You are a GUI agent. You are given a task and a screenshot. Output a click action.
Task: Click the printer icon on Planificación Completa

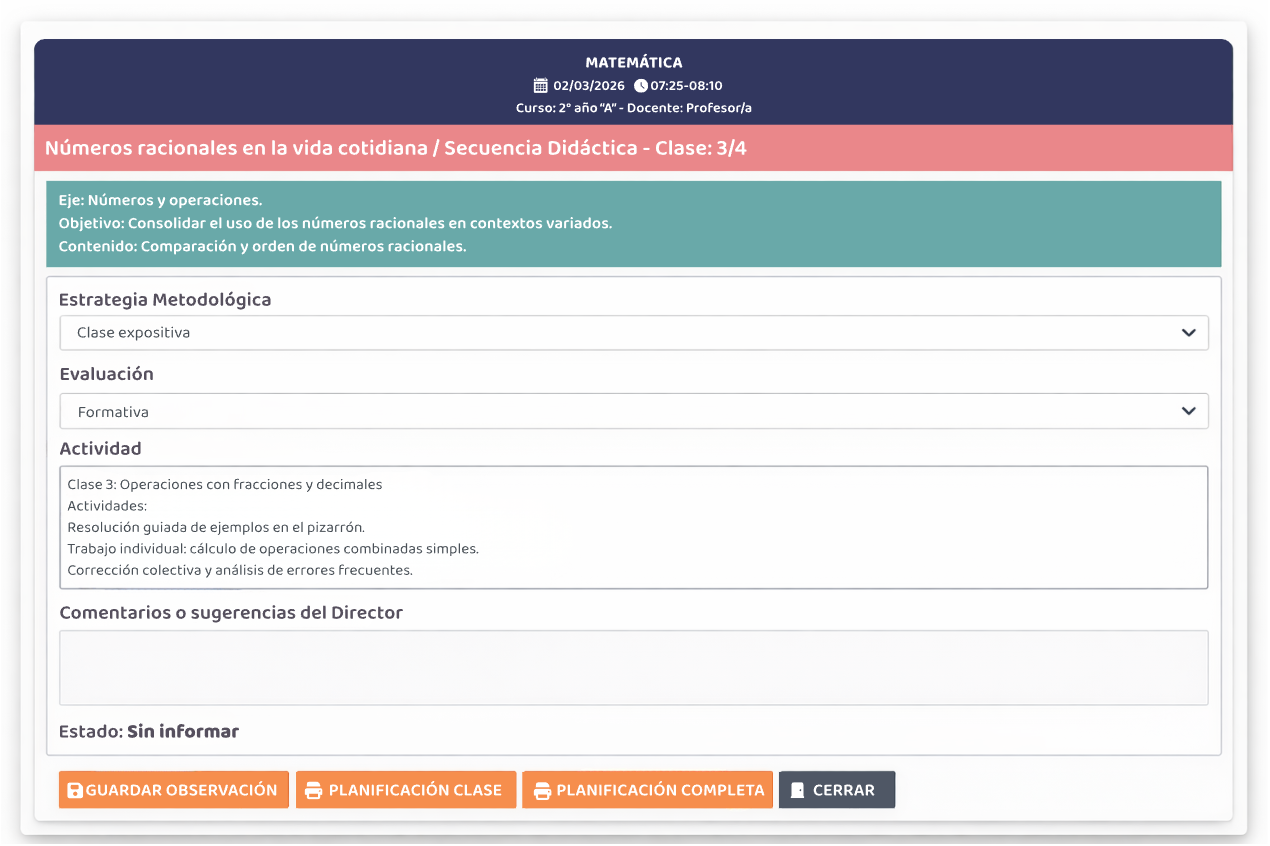coord(541,791)
